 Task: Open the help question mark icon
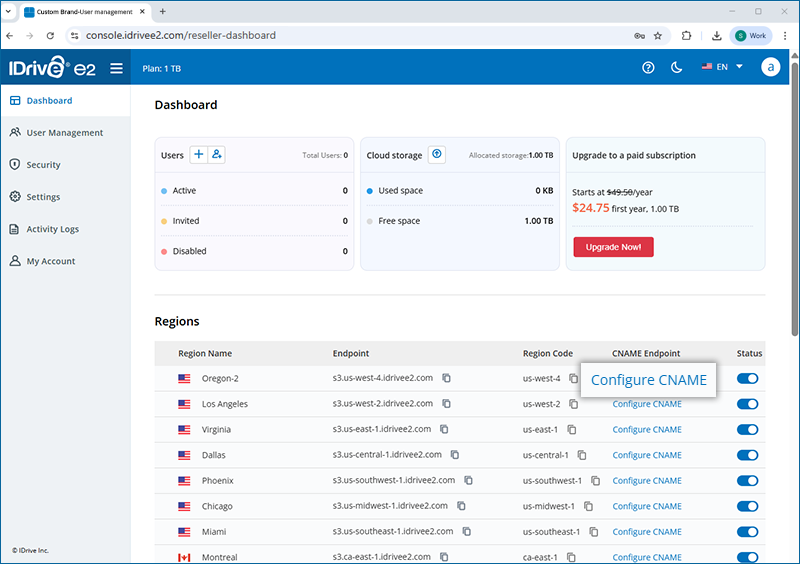648,67
